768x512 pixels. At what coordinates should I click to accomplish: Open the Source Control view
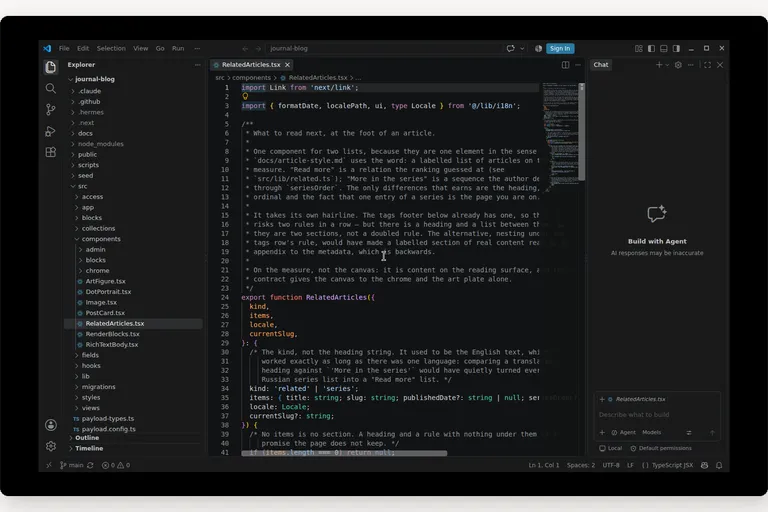click(50, 109)
